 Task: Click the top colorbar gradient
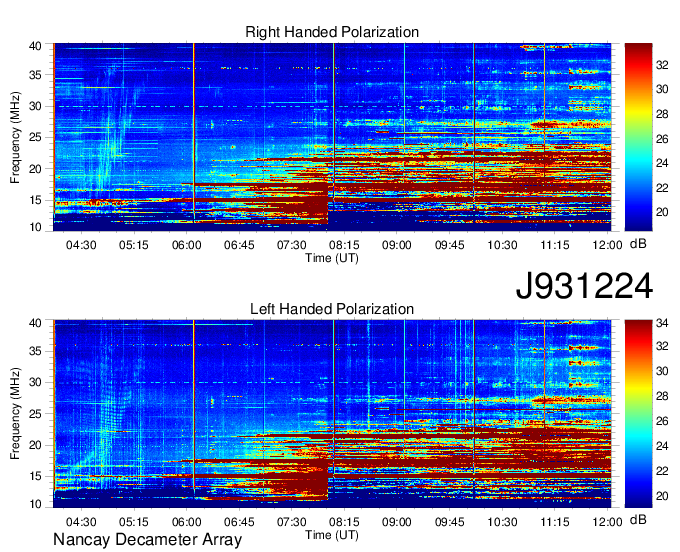point(638,137)
